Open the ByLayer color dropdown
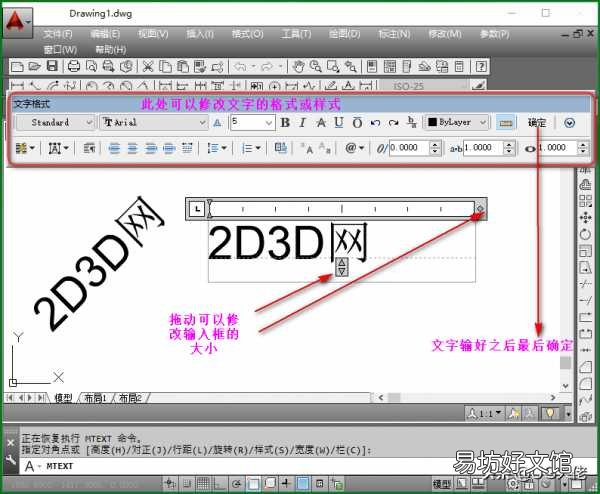This screenshot has width=600, height=494. point(457,122)
